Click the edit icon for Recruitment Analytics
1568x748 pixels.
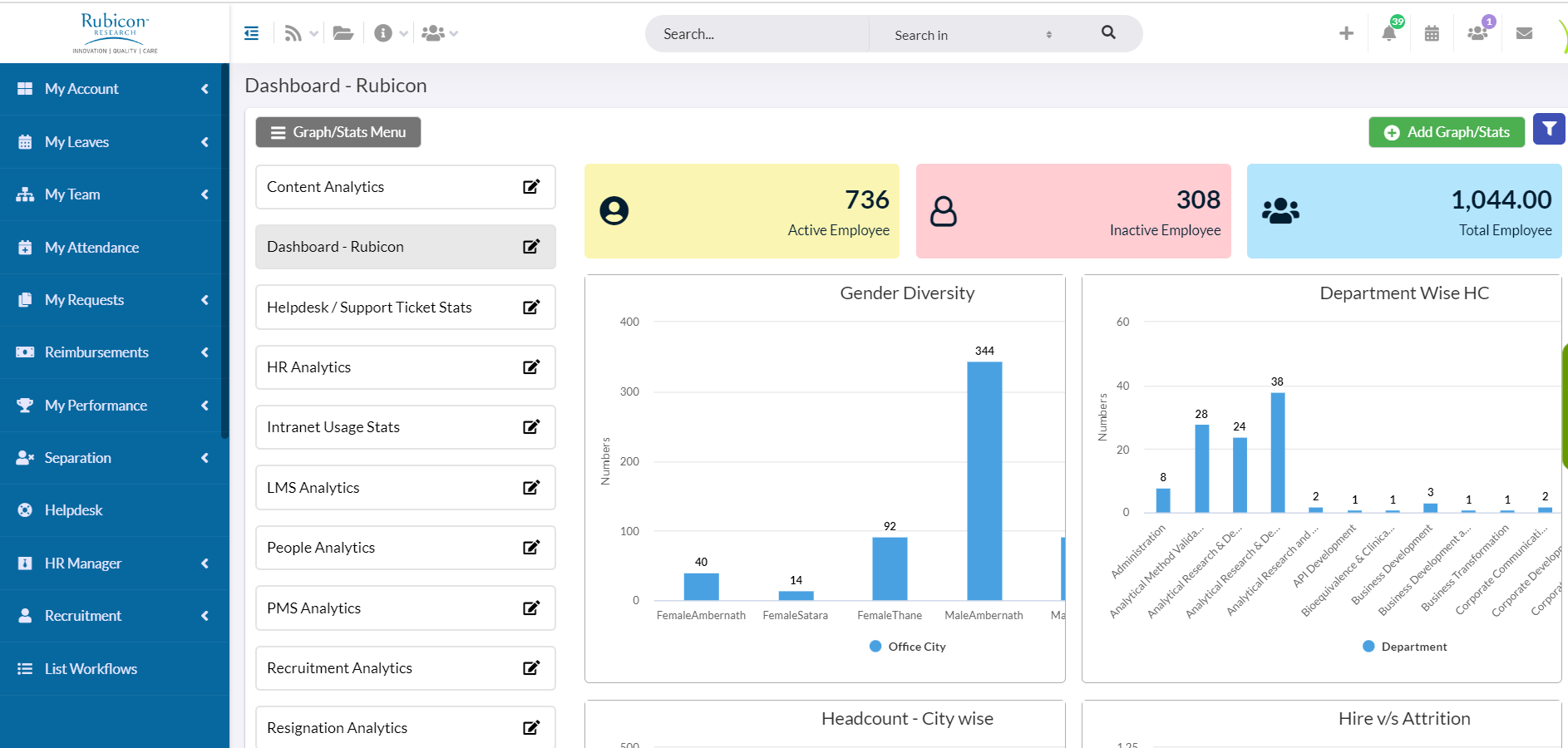[x=531, y=668]
